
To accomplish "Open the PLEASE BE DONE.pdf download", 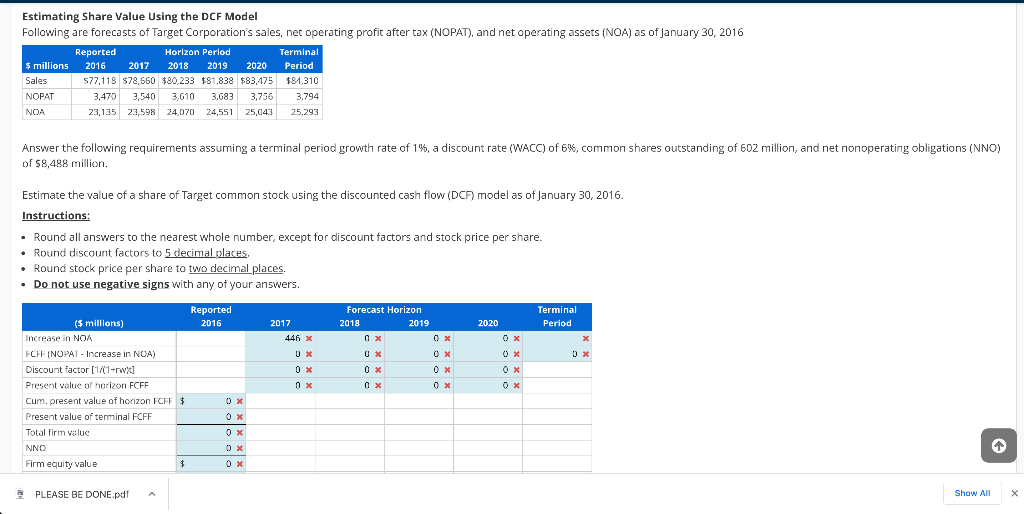I will [82, 494].
